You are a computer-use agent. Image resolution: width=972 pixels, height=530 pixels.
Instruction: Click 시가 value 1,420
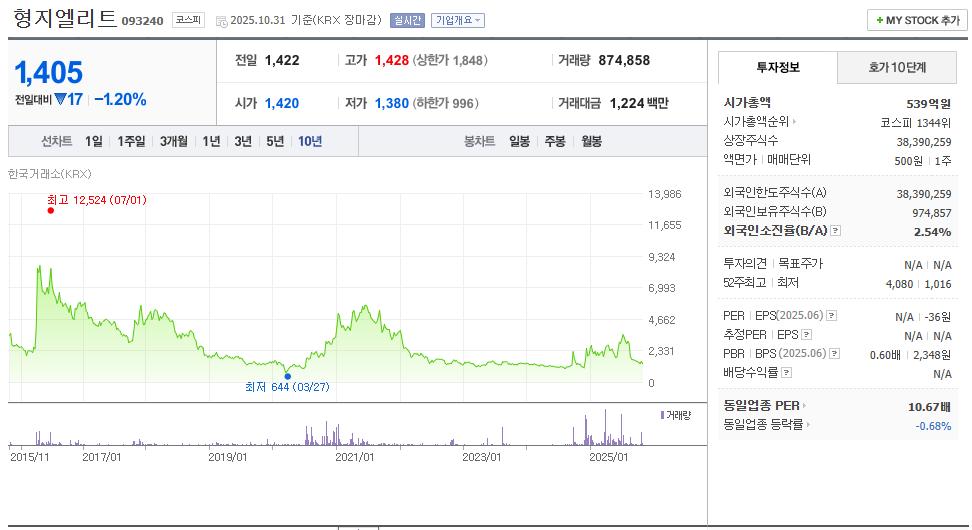point(282,103)
